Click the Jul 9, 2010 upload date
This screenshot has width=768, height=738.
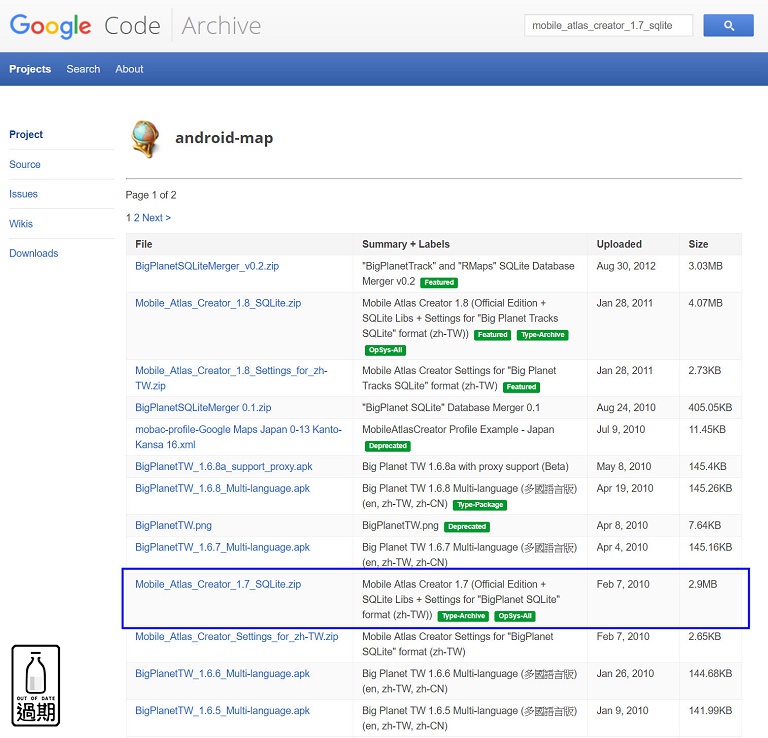tap(621, 429)
